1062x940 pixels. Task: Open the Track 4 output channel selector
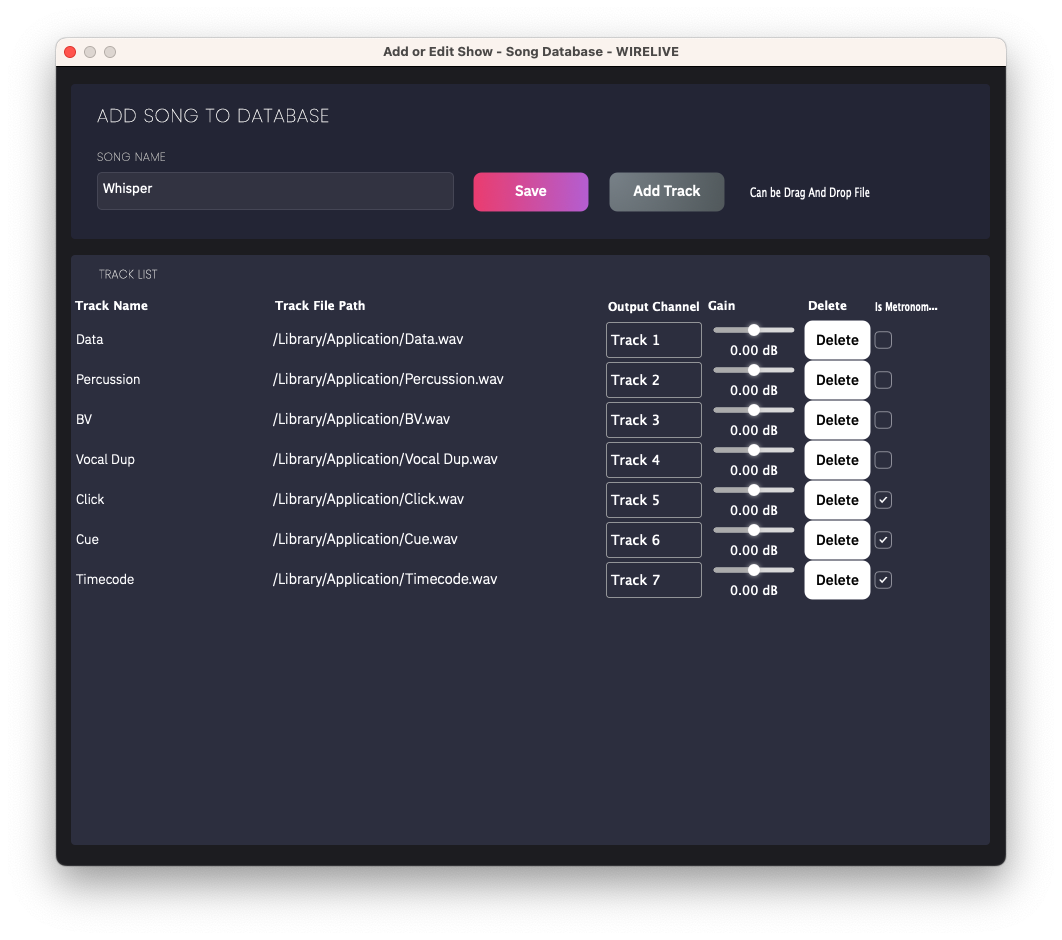pyautogui.click(x=653, y=460)
